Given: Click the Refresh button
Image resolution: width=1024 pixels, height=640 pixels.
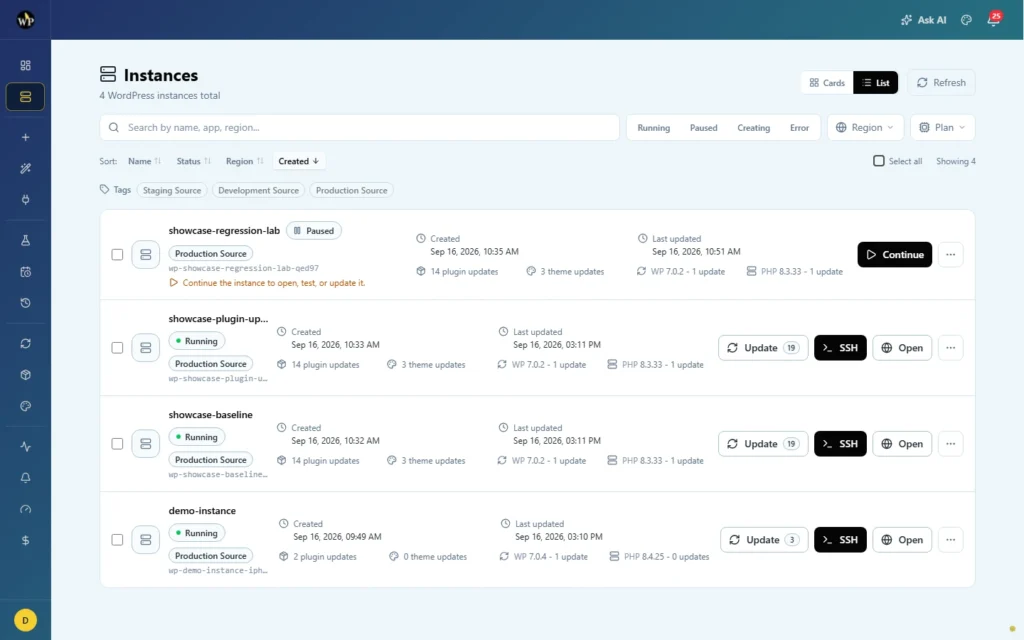Looking at the screenshot, I should 941,83.
